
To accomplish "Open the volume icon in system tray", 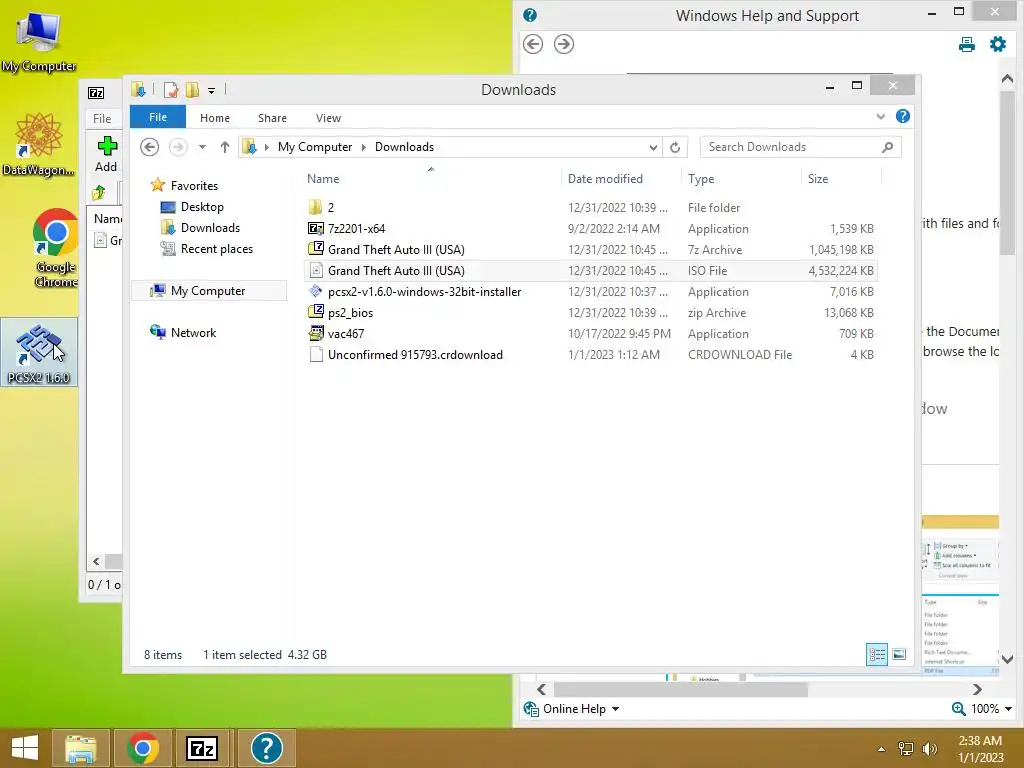I will pos(930,749).
